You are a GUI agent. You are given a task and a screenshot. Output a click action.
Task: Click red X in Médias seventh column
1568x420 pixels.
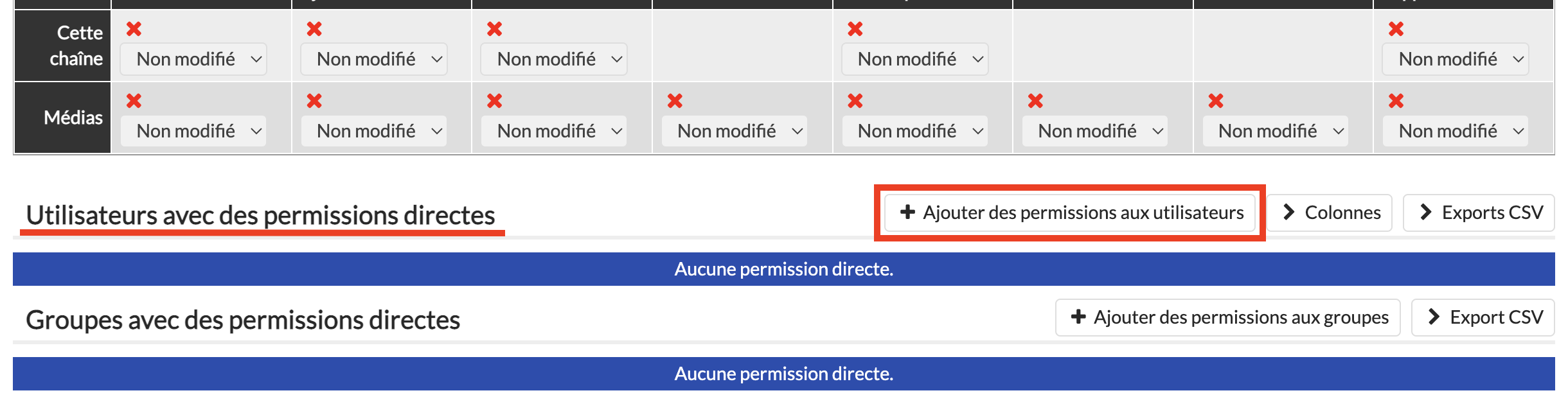click(1216, 101)
